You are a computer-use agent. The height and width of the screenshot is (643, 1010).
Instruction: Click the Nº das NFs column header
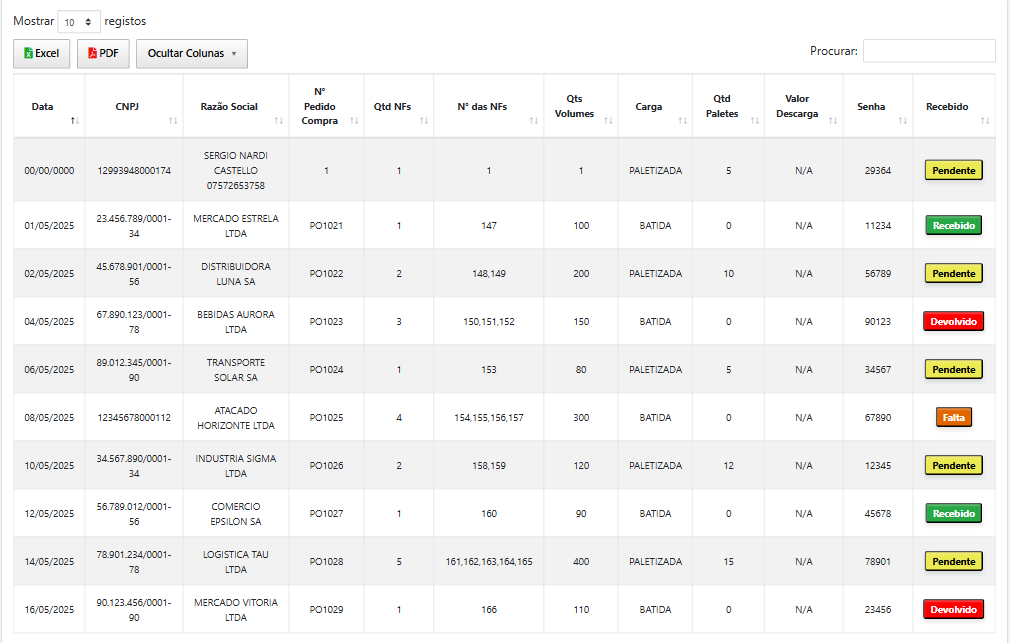point(483,107)
